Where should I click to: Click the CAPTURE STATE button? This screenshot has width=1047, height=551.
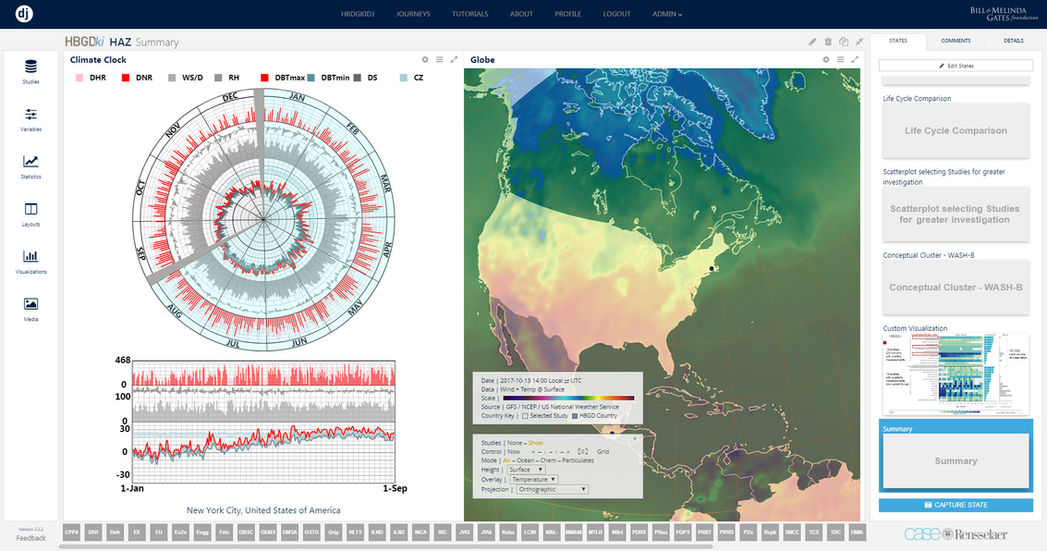point(956,505)
